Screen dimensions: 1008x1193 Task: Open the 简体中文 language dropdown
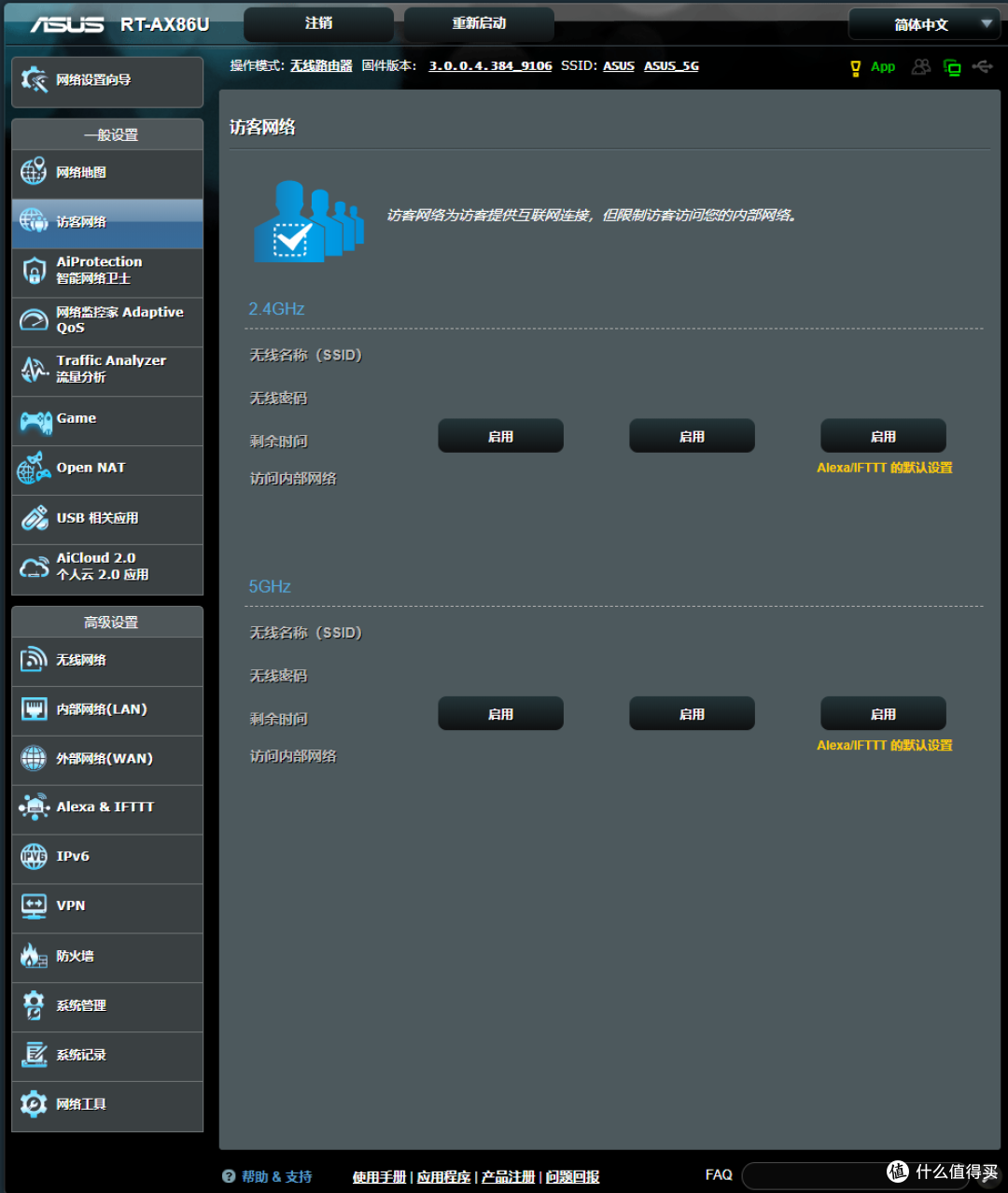pyautogui.click(x=923, y=24)
